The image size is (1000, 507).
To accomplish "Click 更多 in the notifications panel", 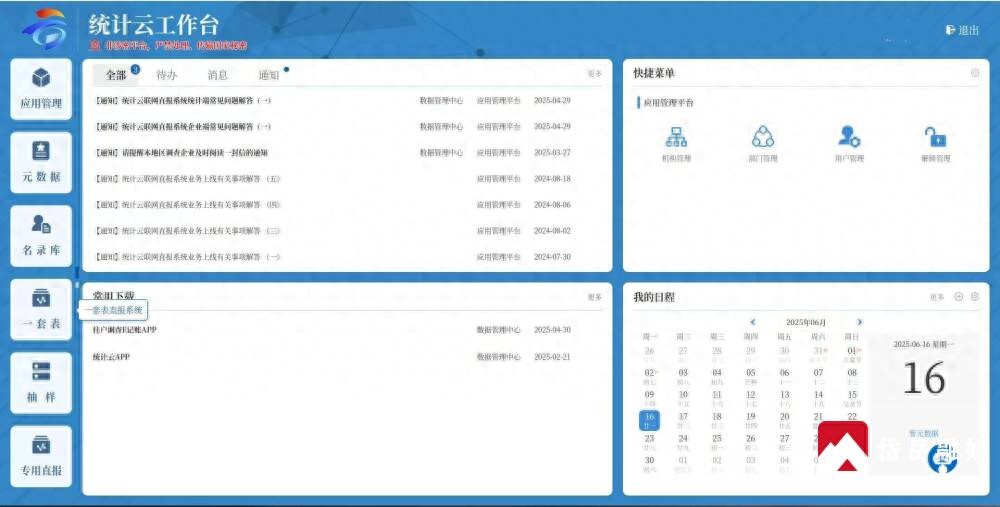I will pyautogui.click(x=594, y=74).
